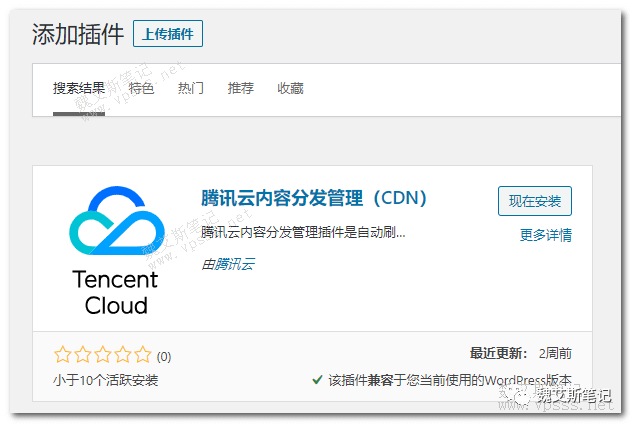The width and height of the screenshot is (632, 424).
Task: Click the plugin description text
Action: (x=303, y=232)
